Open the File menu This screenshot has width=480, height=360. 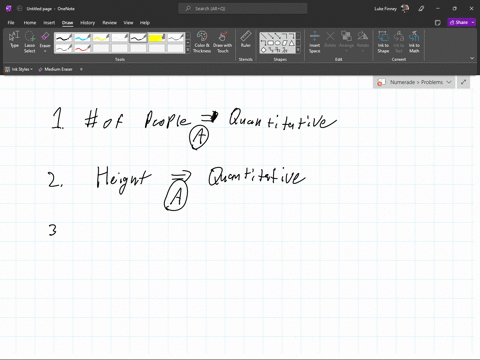pos(11,23)
